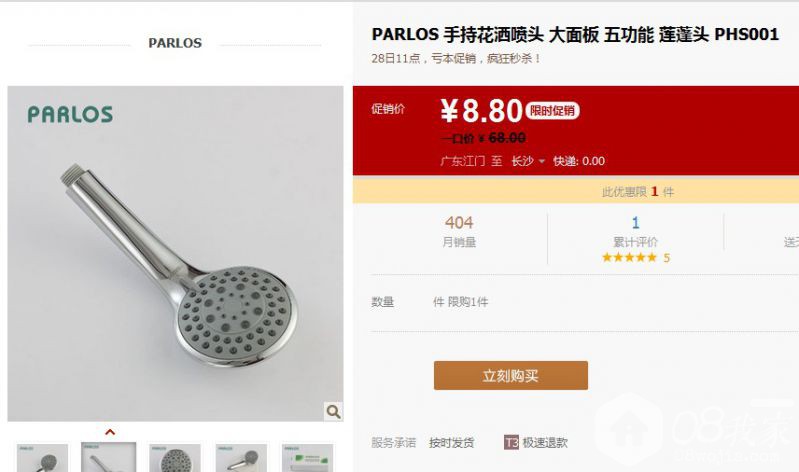Select the fifth packaging thumbnail
Screen dimensions: 799x472
pos(308,458)
